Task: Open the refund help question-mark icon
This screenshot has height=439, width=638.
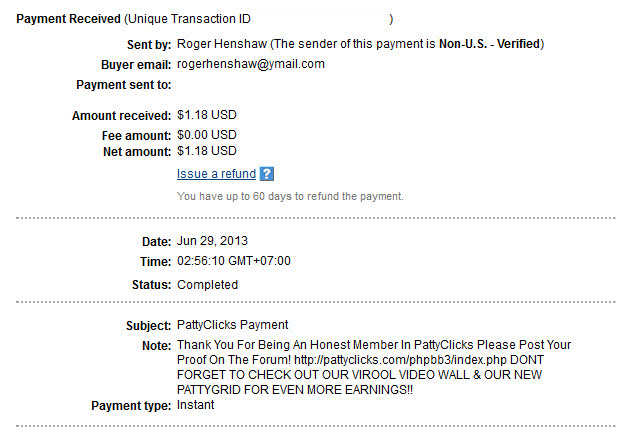Action: 267,174
